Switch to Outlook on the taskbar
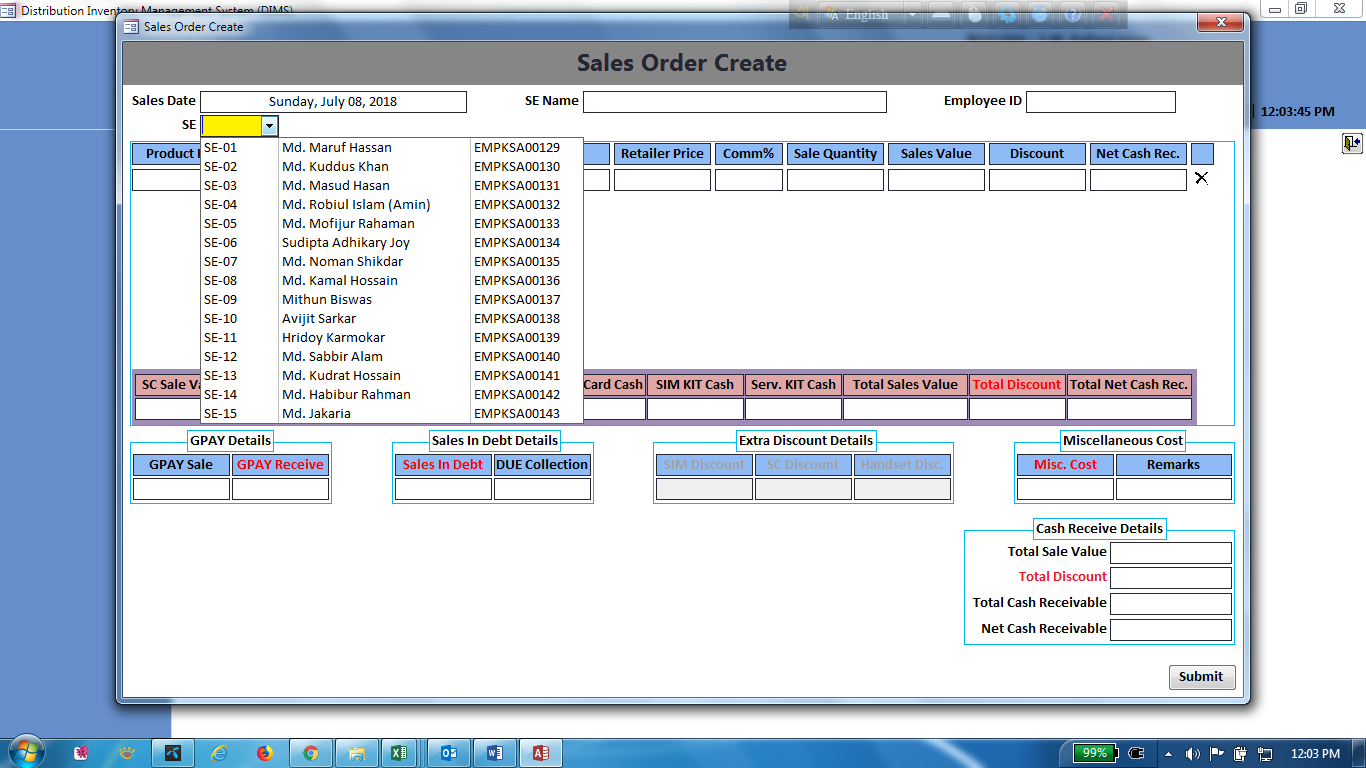The height and width of the screenshot is (768, 1366). coord(449,753)
